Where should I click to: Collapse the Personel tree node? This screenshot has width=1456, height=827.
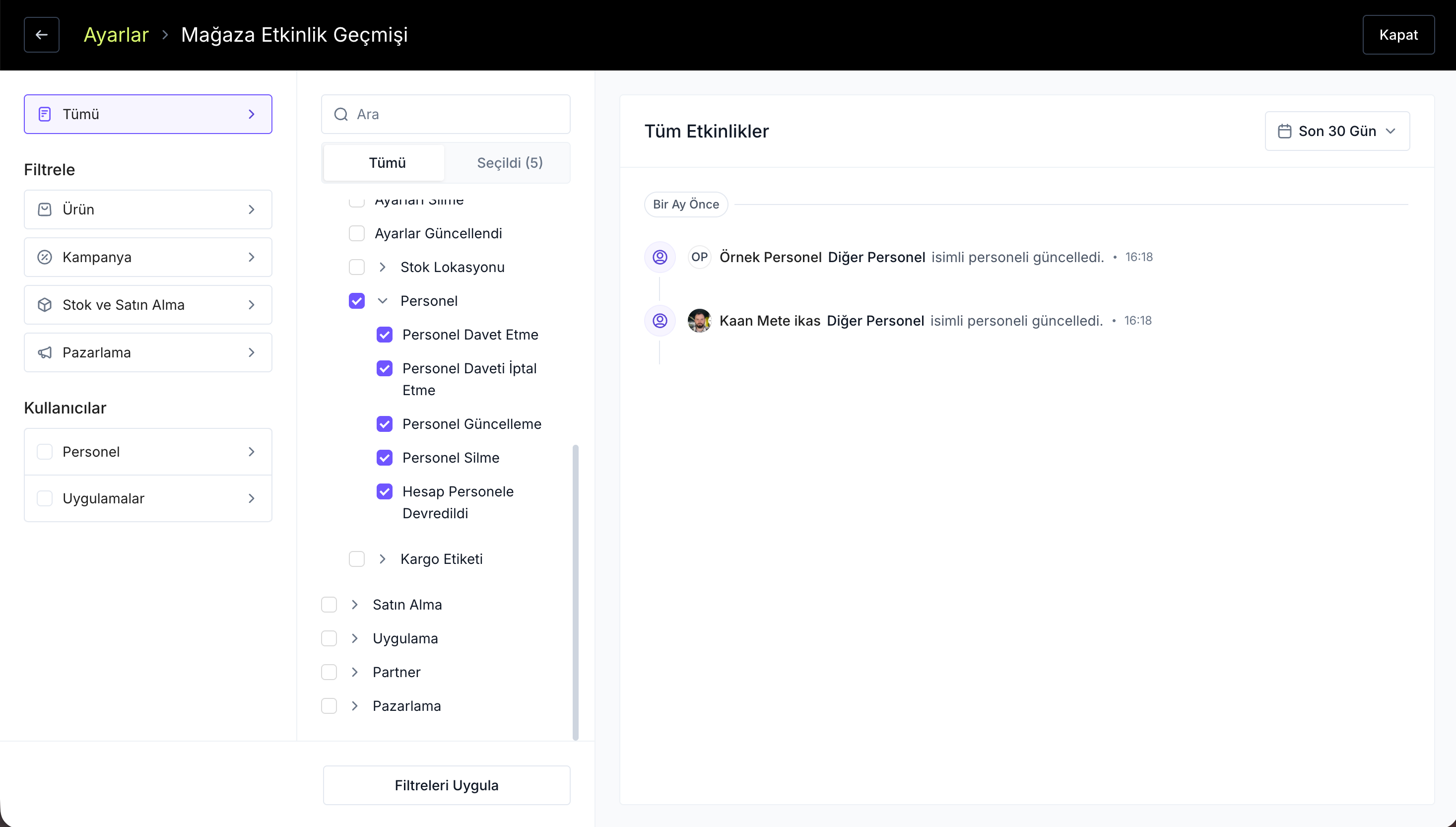[x=383, y=301]
